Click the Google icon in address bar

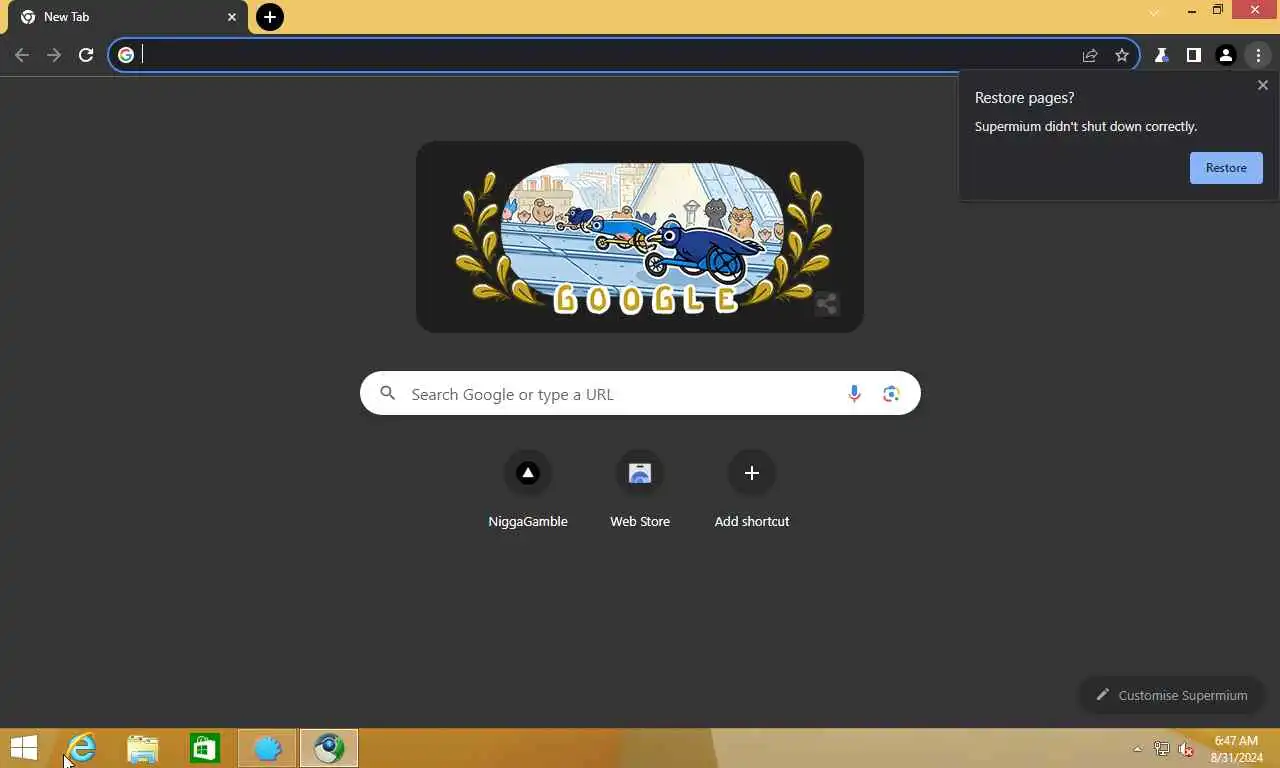126,55
